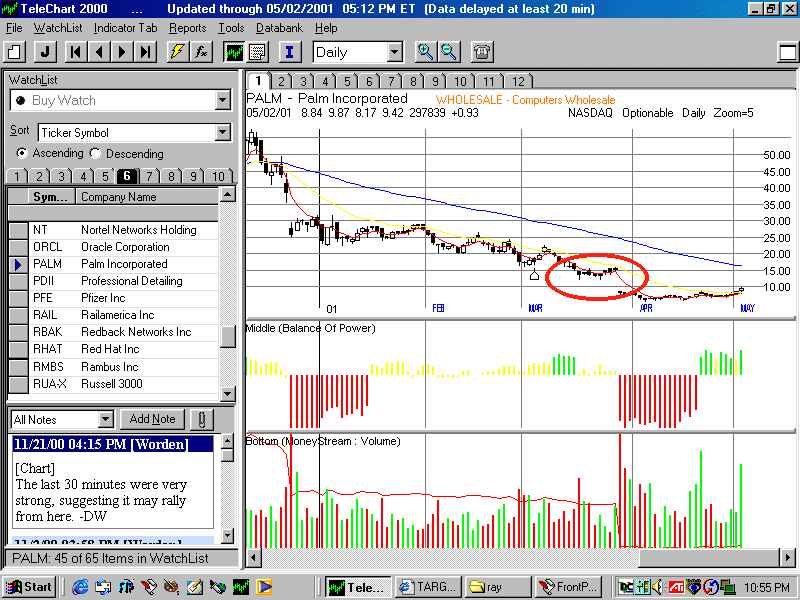
Task: Open the Reports menu
Action: pyautogui.click(x=188, y=28)
